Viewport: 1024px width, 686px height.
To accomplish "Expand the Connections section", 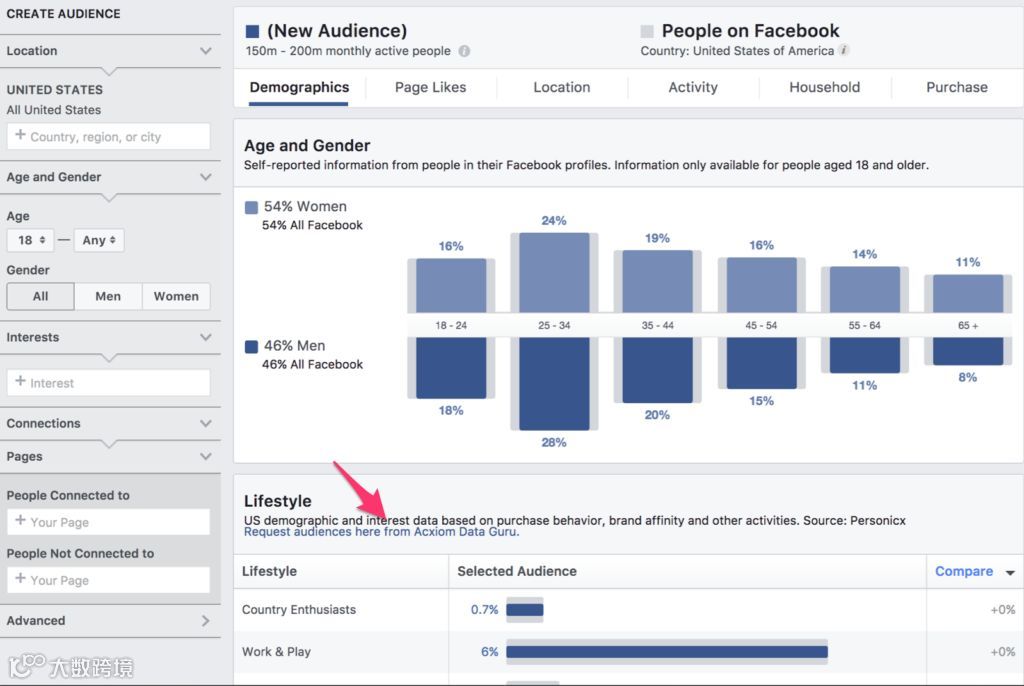I will point(206,423).
